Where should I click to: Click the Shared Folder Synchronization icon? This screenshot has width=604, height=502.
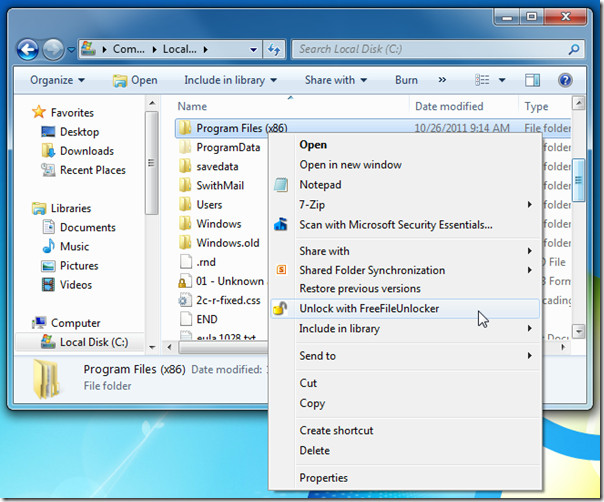[x=281, y=270]
